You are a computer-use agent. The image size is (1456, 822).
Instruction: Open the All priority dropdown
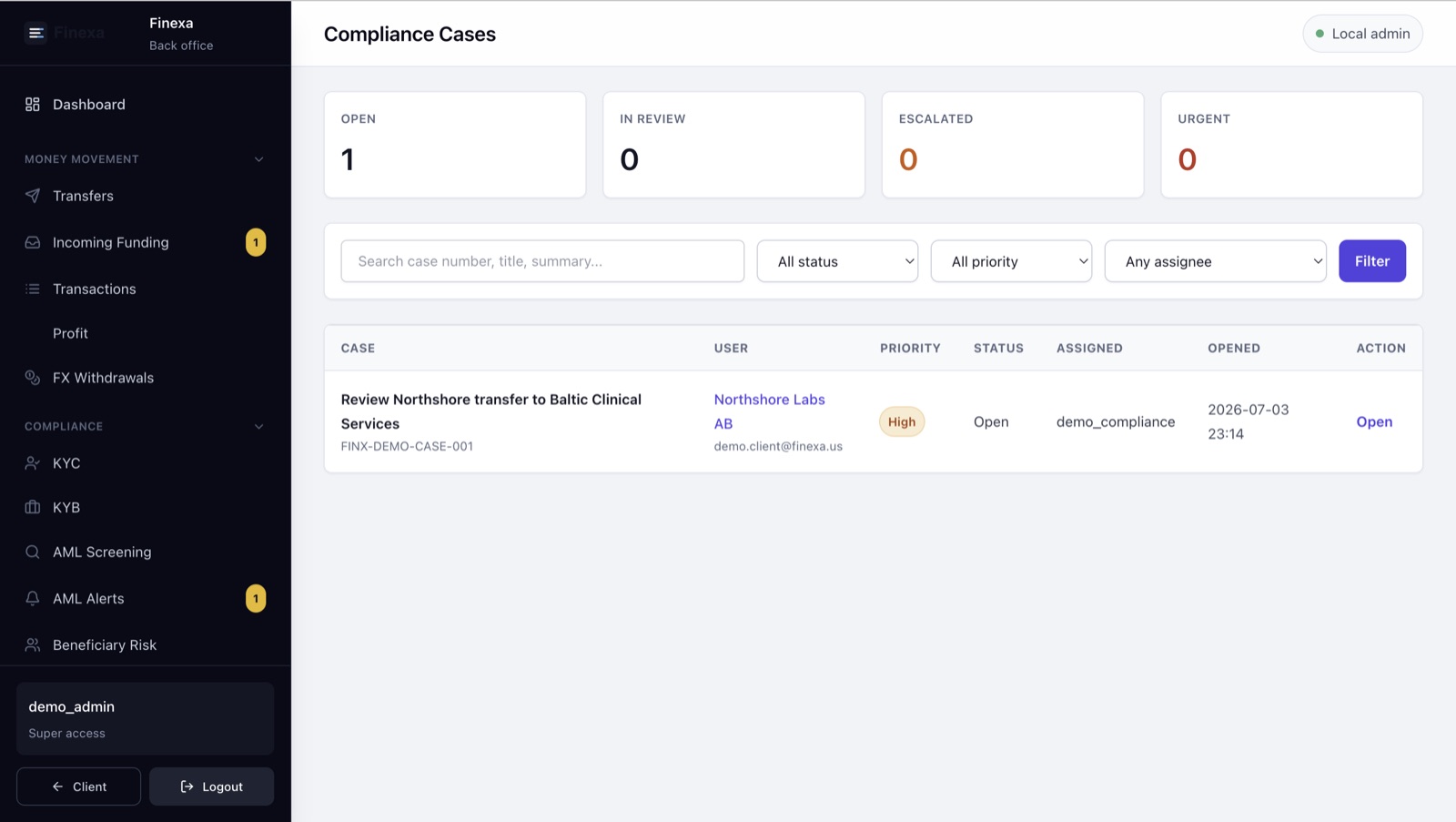pos(1011,261)
